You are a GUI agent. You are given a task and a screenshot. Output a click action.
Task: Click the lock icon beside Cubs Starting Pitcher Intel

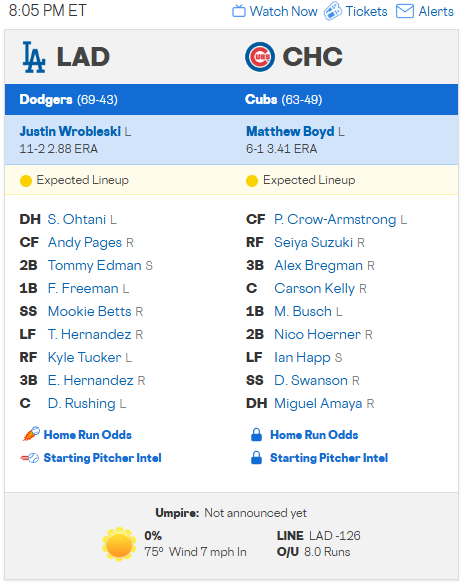tap(256, 458)
